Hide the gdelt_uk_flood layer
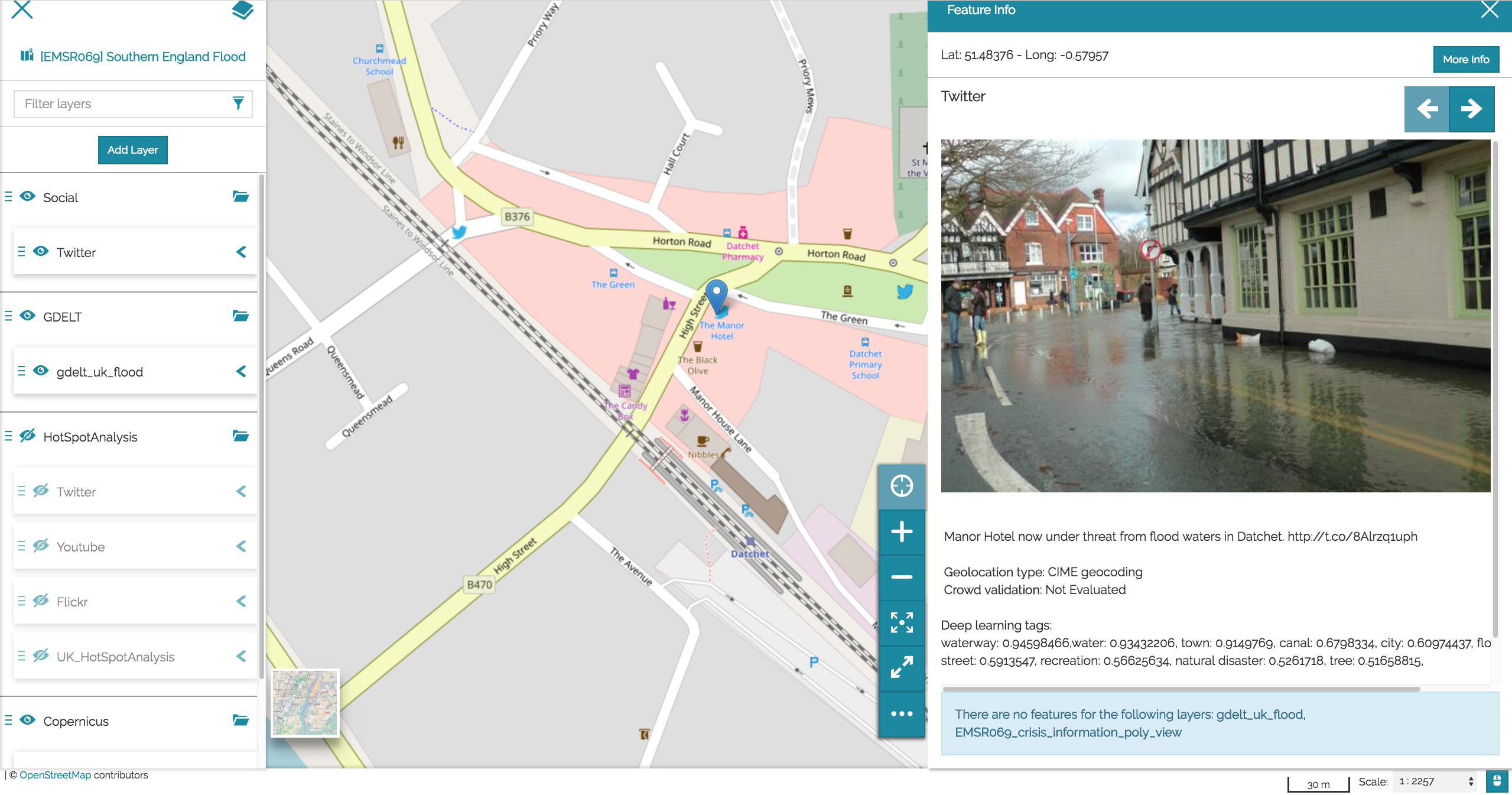The height and width of the screenshot is (795, 1512). [x=41, y=371]
